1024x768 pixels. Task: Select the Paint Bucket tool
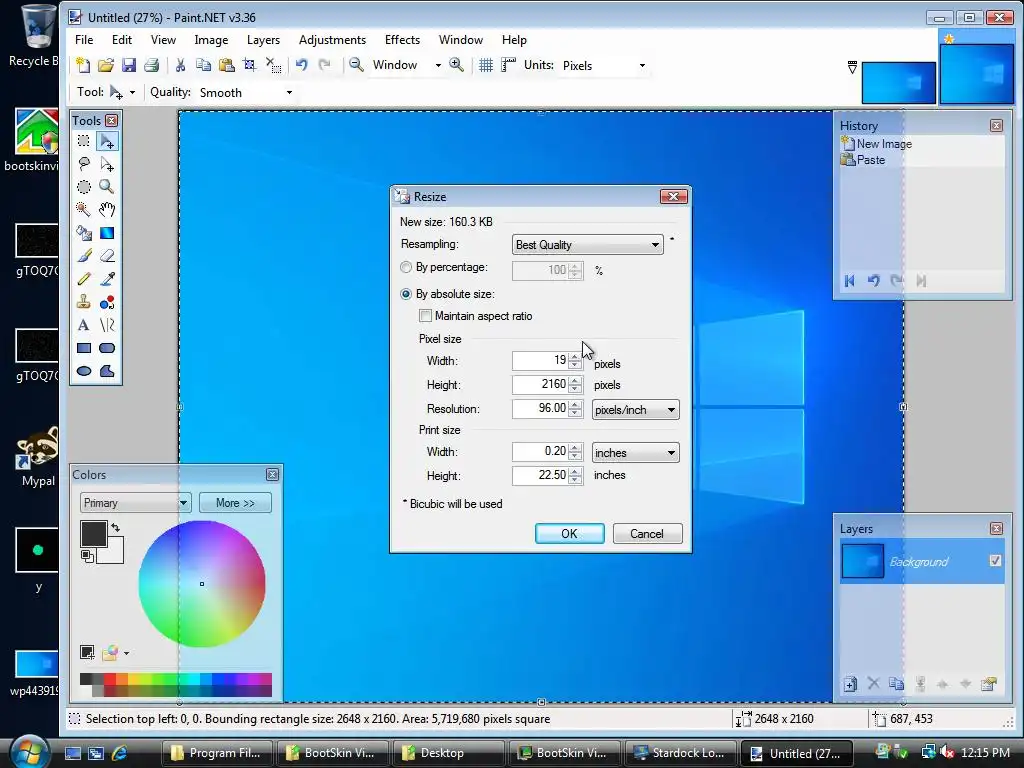pos(84,233)
